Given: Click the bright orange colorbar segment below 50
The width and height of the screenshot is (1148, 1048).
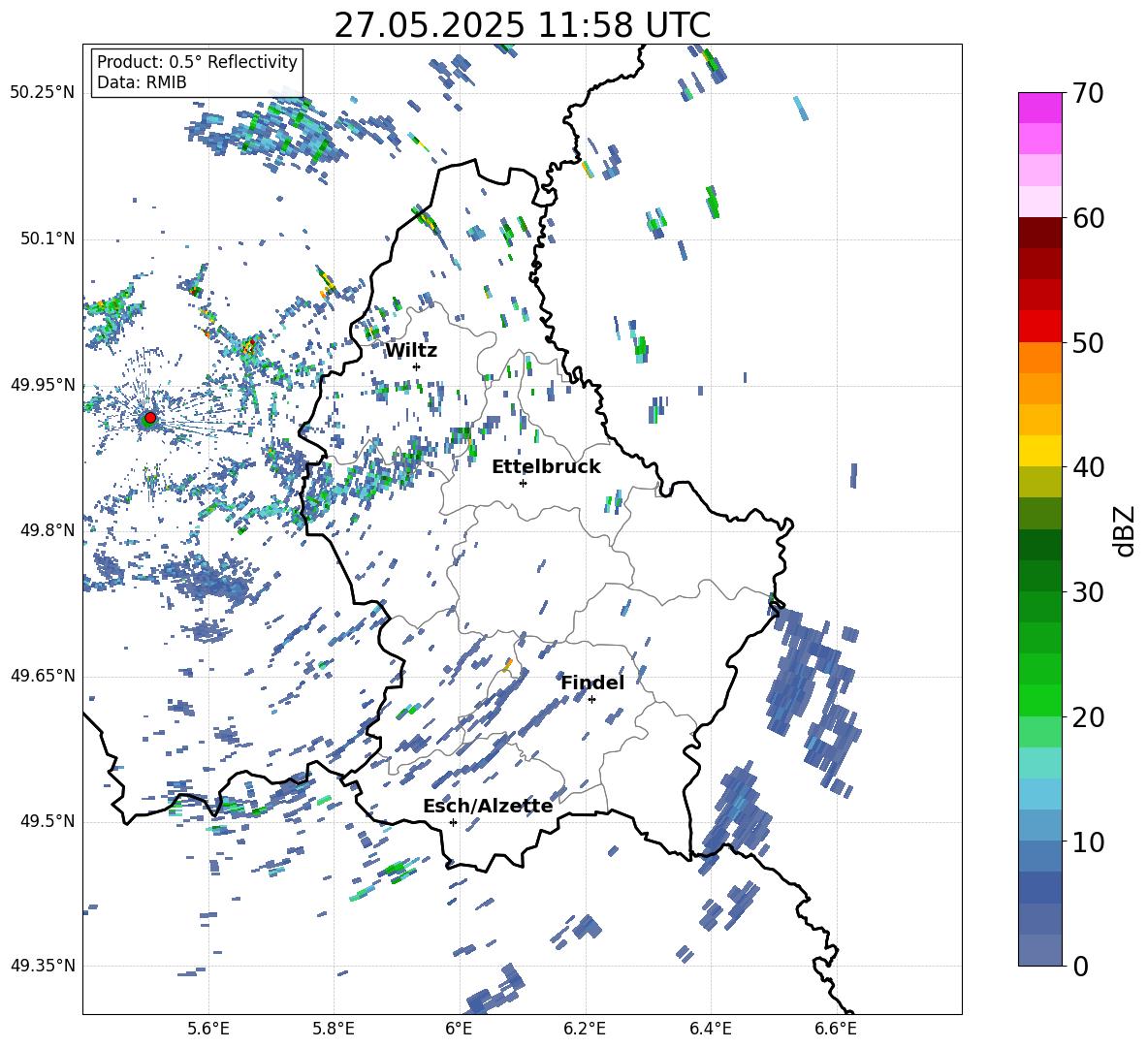Looking at the screenshot, I should (x=1040, y=357).
